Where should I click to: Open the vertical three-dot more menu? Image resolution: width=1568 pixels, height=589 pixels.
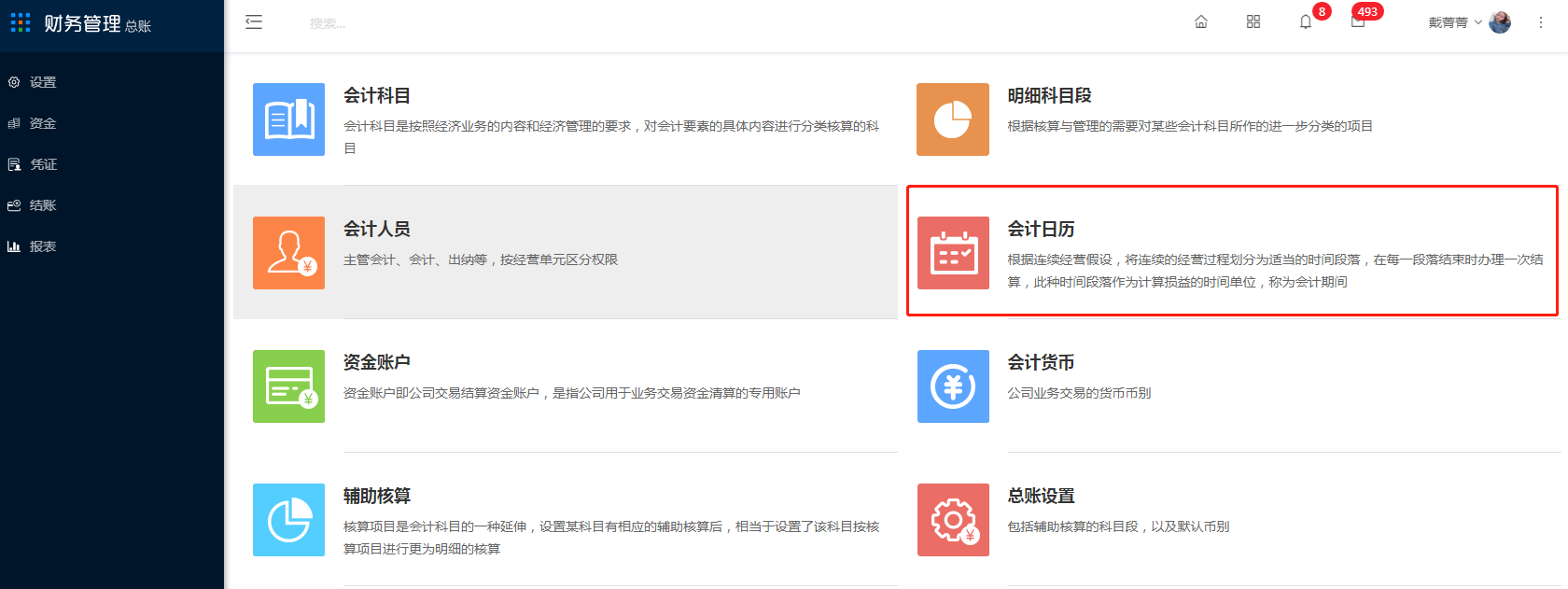tap(1541, 22)
